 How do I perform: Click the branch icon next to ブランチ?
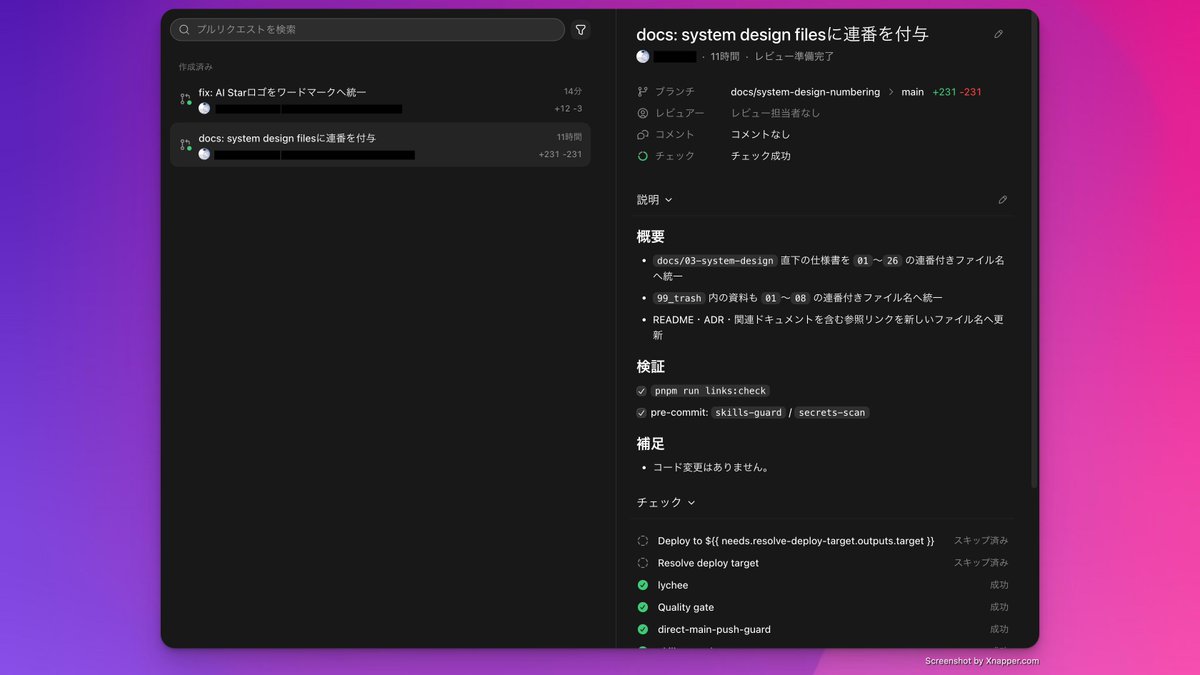tap(643, 92)
